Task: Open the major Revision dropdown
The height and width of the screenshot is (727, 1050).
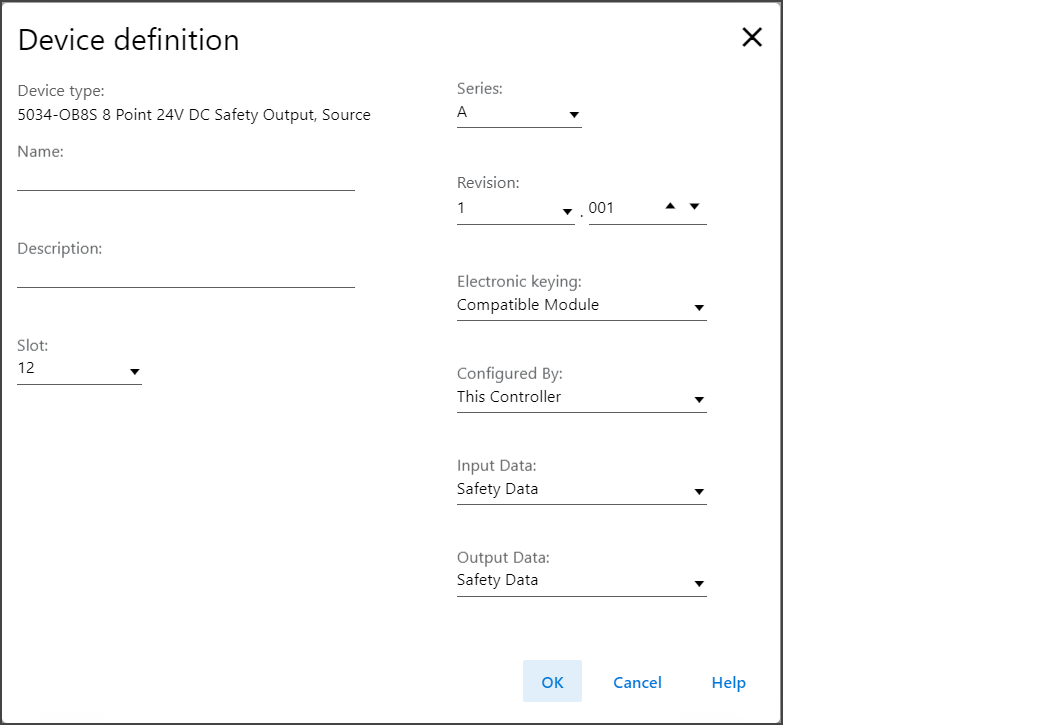Action: [x=515, y=209]
